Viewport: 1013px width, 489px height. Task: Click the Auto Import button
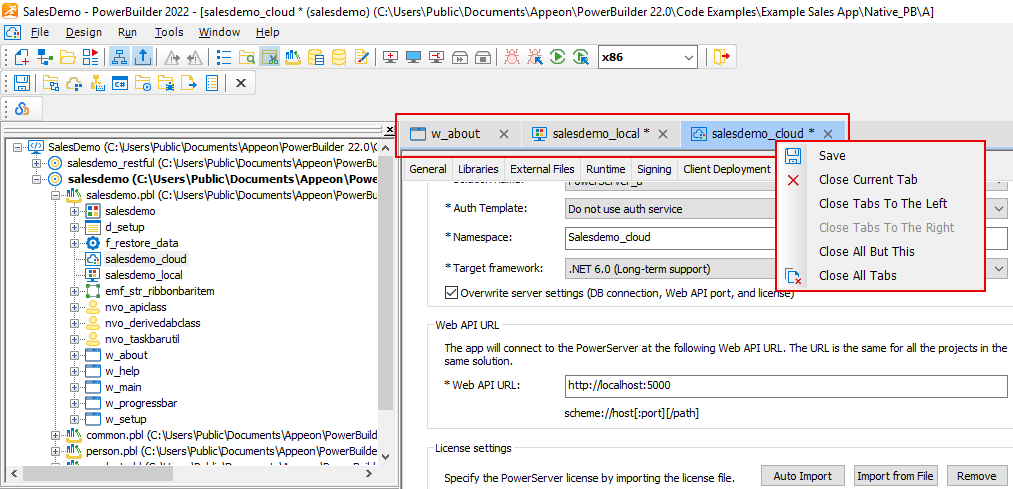802,476
